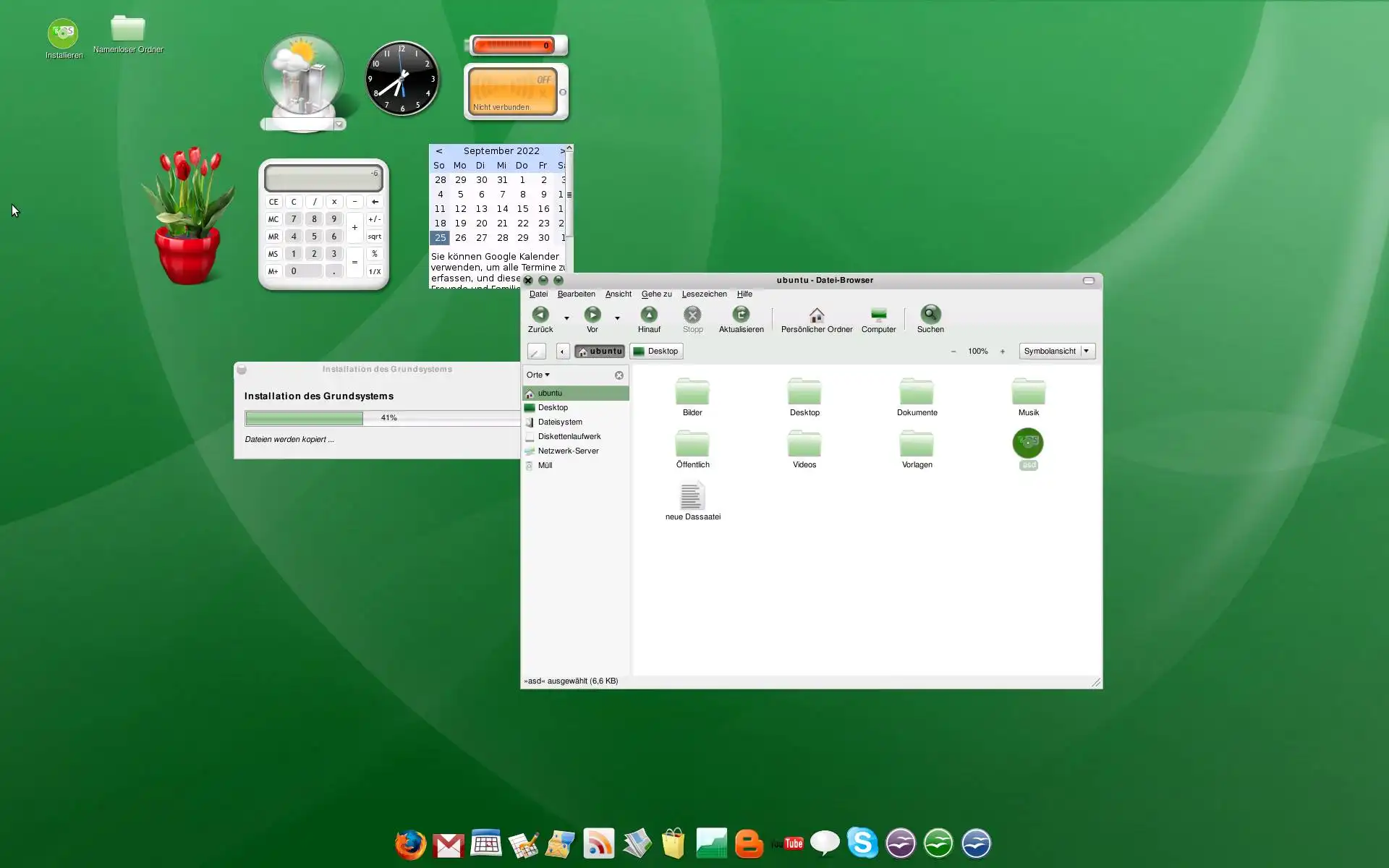Viewport: 1389px width, 868px height.
Task: Launch Firefox from the dock
Action: (x=410, y=843)
